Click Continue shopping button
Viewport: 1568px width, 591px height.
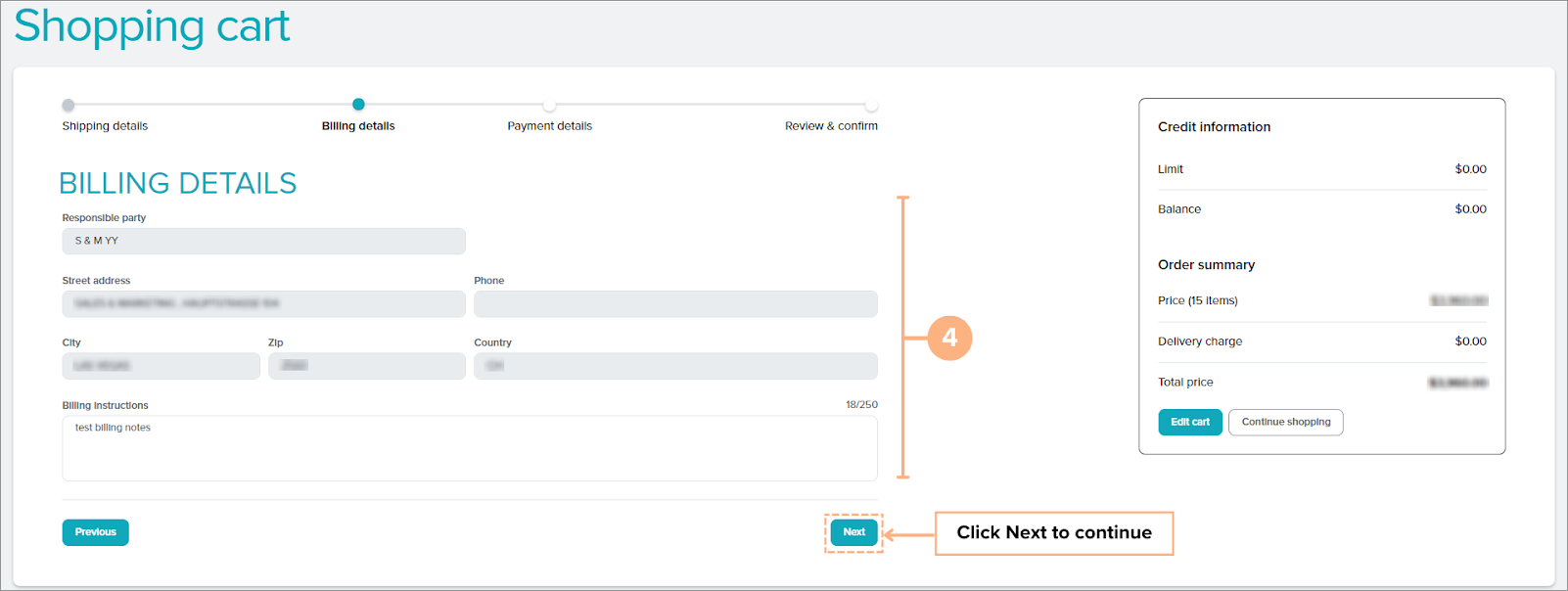coord(1285,422)
